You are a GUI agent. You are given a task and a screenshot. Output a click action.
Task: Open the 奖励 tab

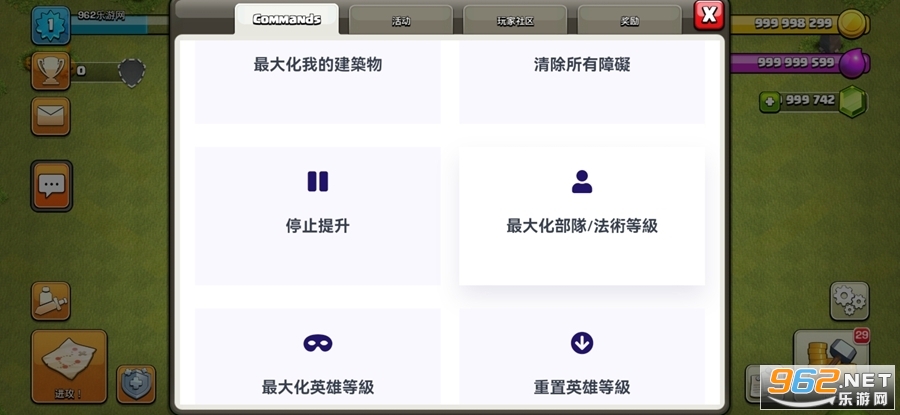point(629,21)
